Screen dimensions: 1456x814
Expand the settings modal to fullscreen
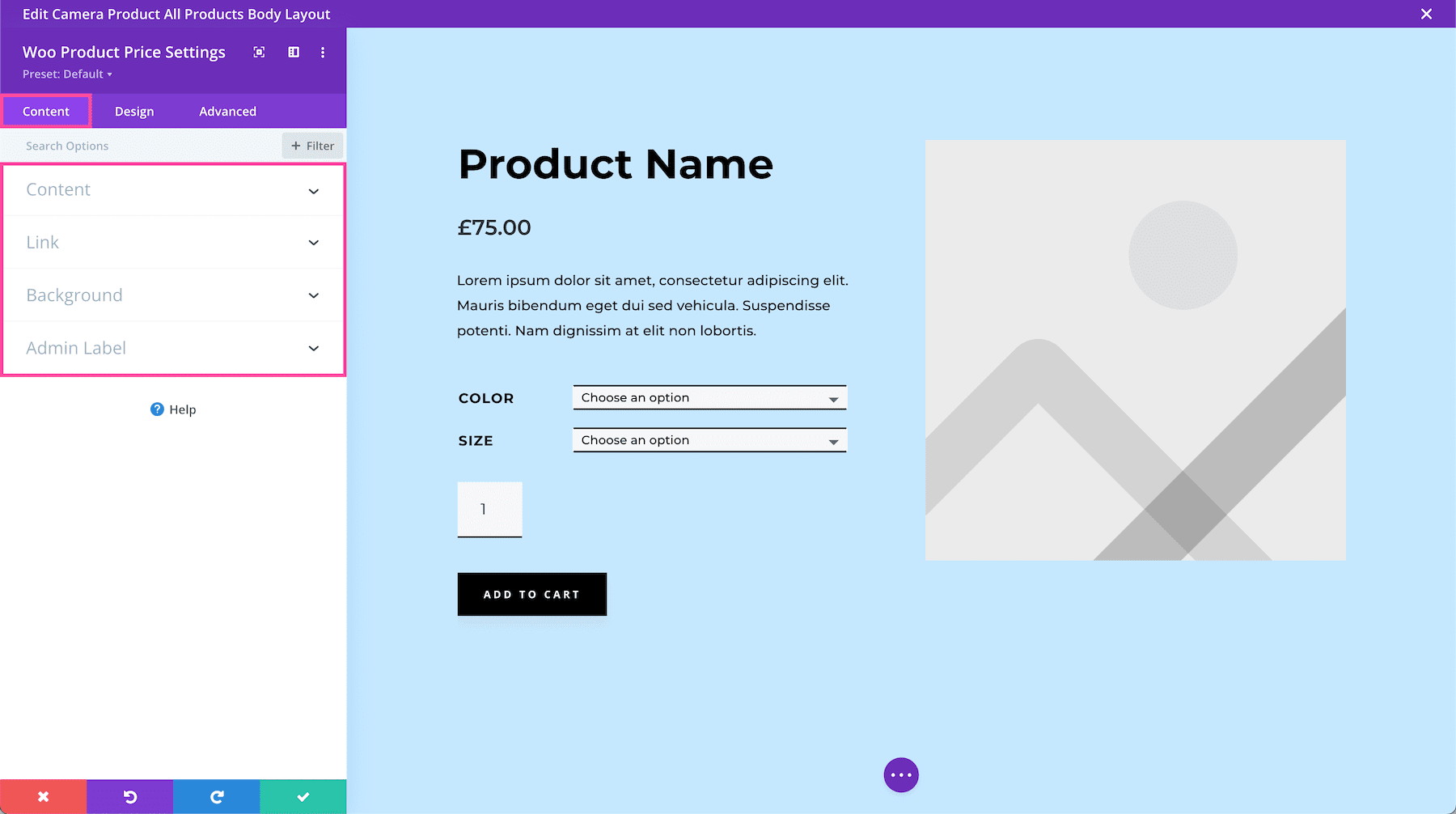tap(259, 52)
